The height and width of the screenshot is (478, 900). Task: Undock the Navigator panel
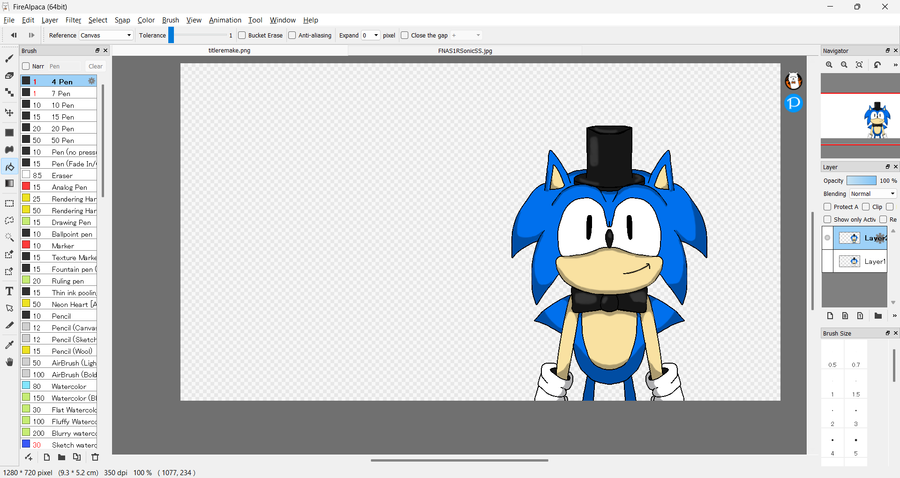pyautogui.click(x=887, y=50)
